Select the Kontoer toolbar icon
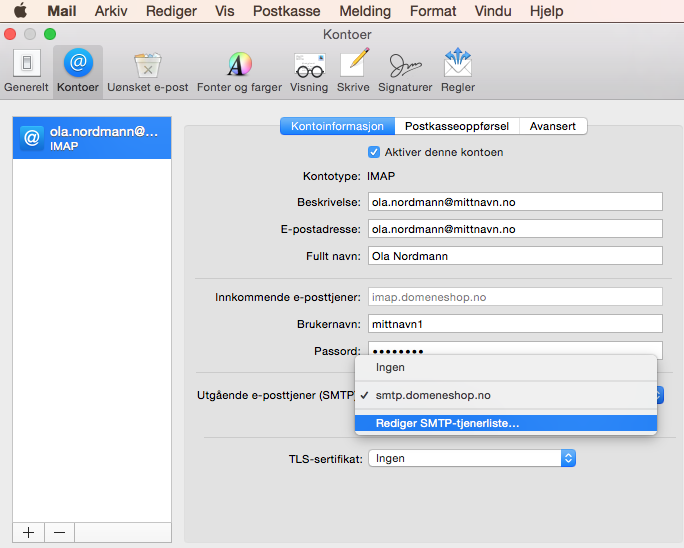The height and width of the screenshot is (548, 684). 78,70
